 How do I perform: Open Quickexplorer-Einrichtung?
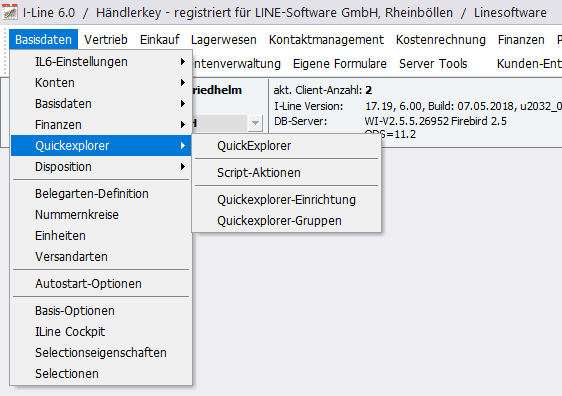[286, 200]
